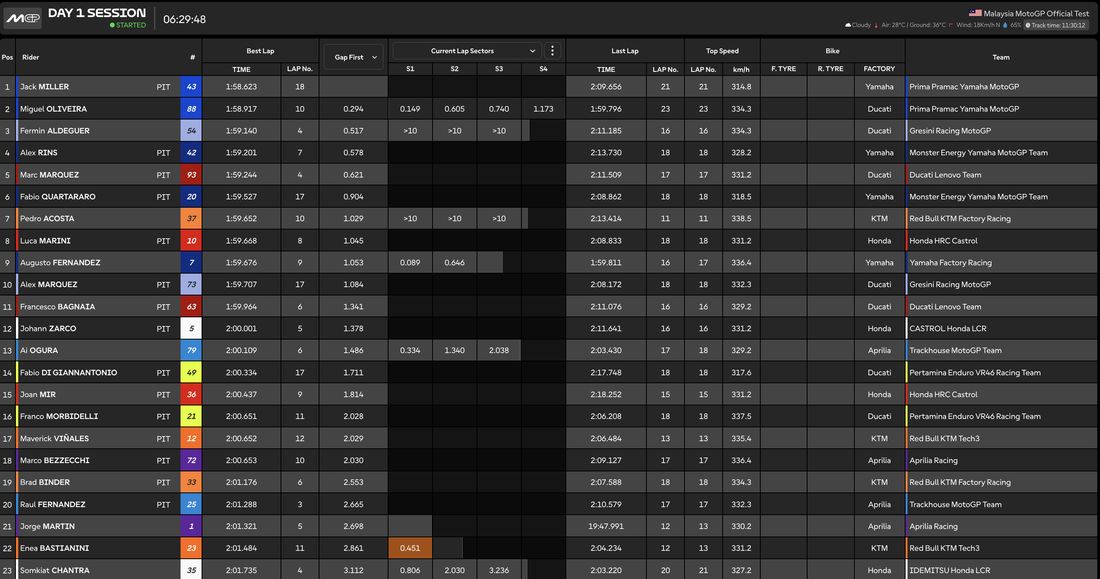Screen dimensions: 1100x579
Task: Click the Team column header
Action: click(x=1001, y=58)
